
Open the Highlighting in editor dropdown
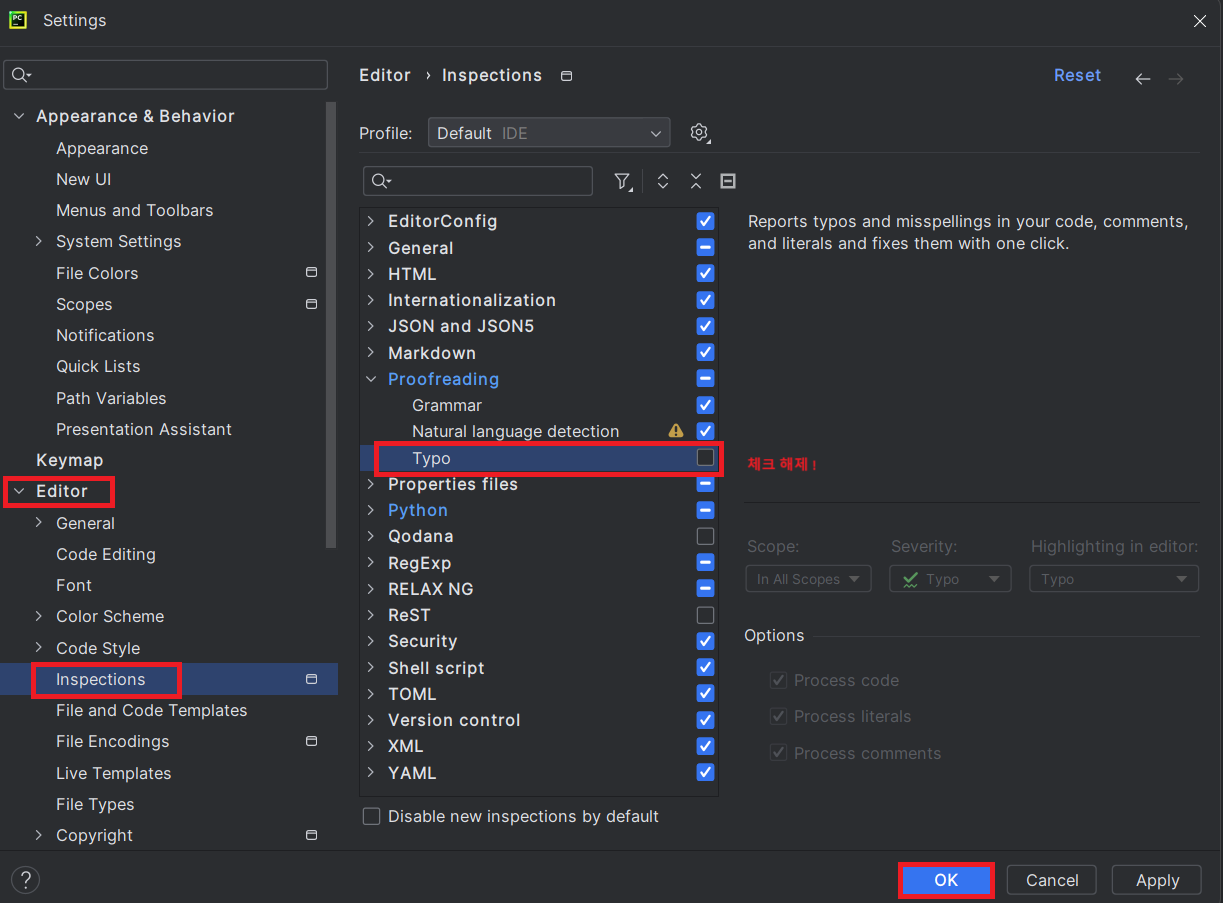pyautogui.click(x=1114, y=579)
